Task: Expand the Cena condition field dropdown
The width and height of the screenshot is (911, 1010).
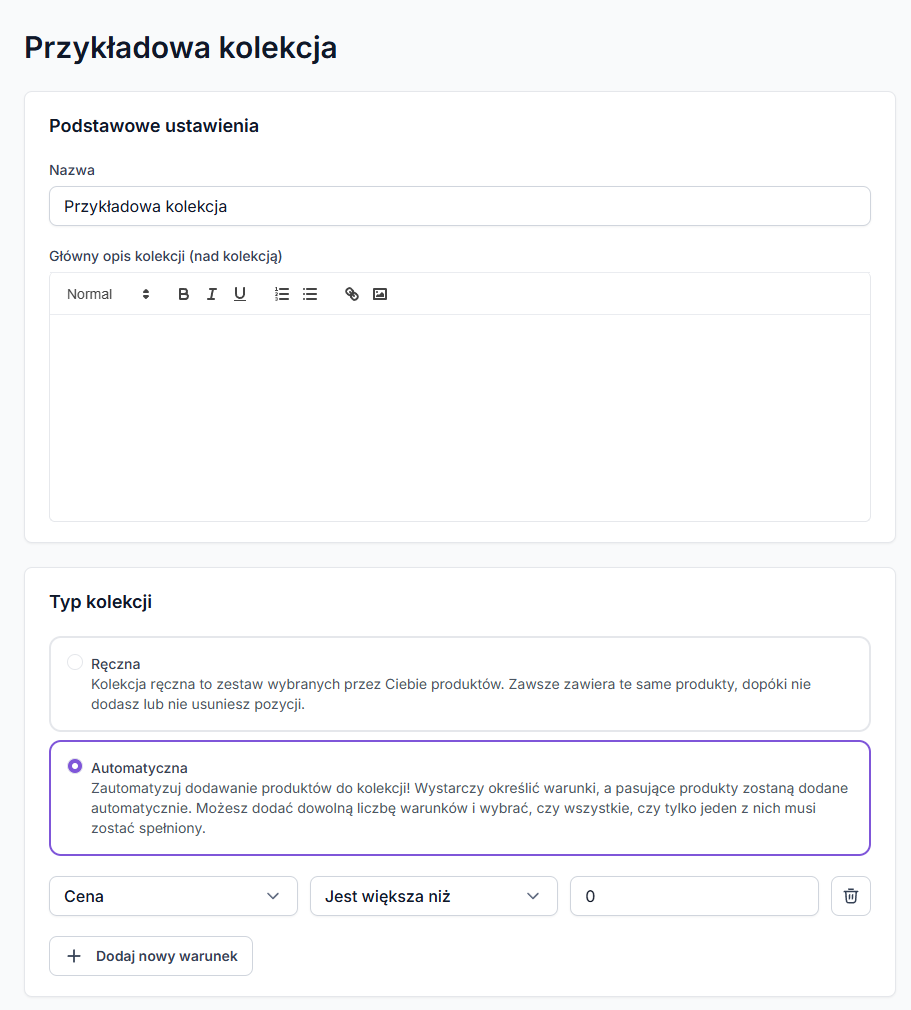Action: (173, 896)
